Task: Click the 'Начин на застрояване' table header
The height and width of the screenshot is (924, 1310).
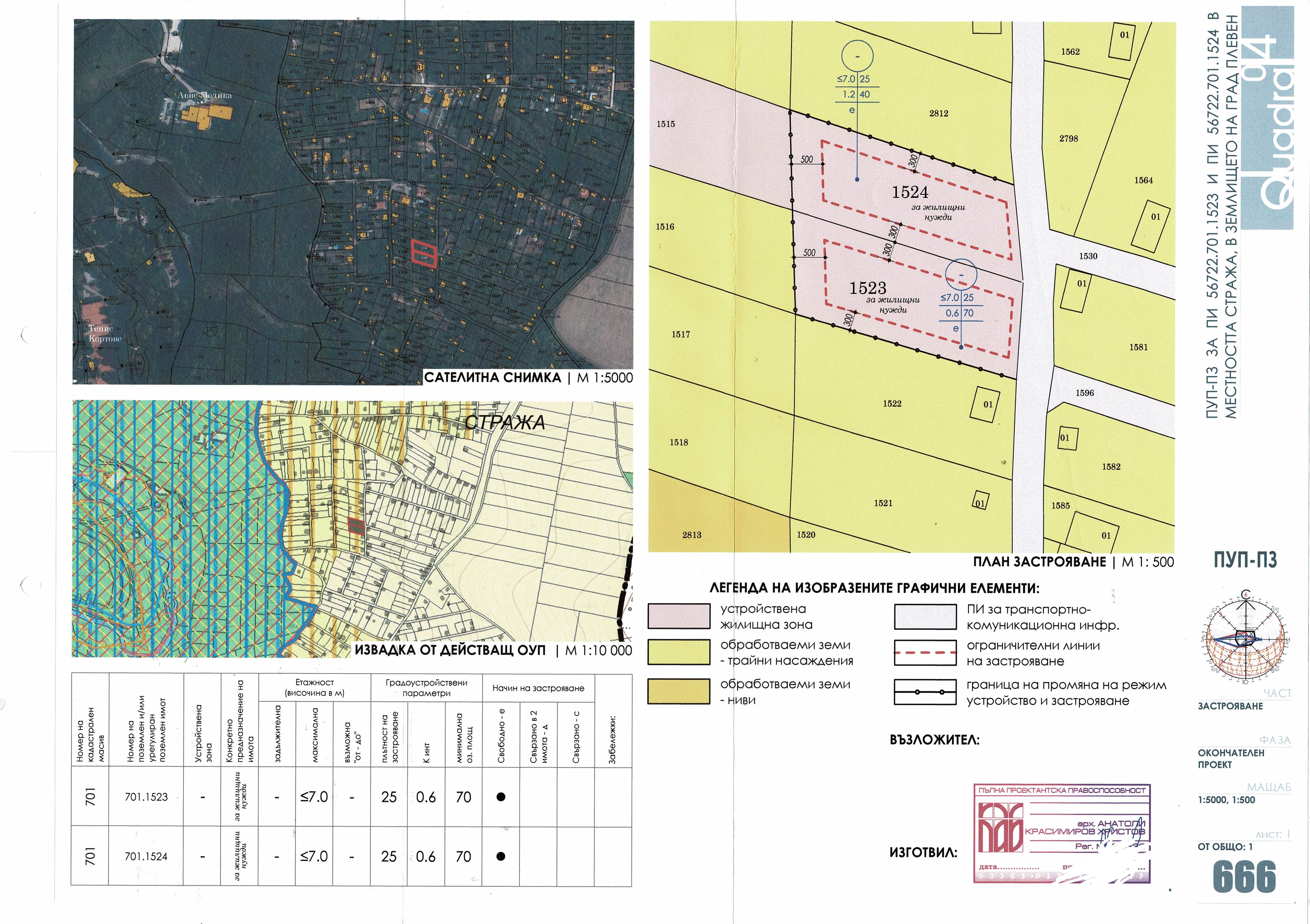Action: coord(538,688)
